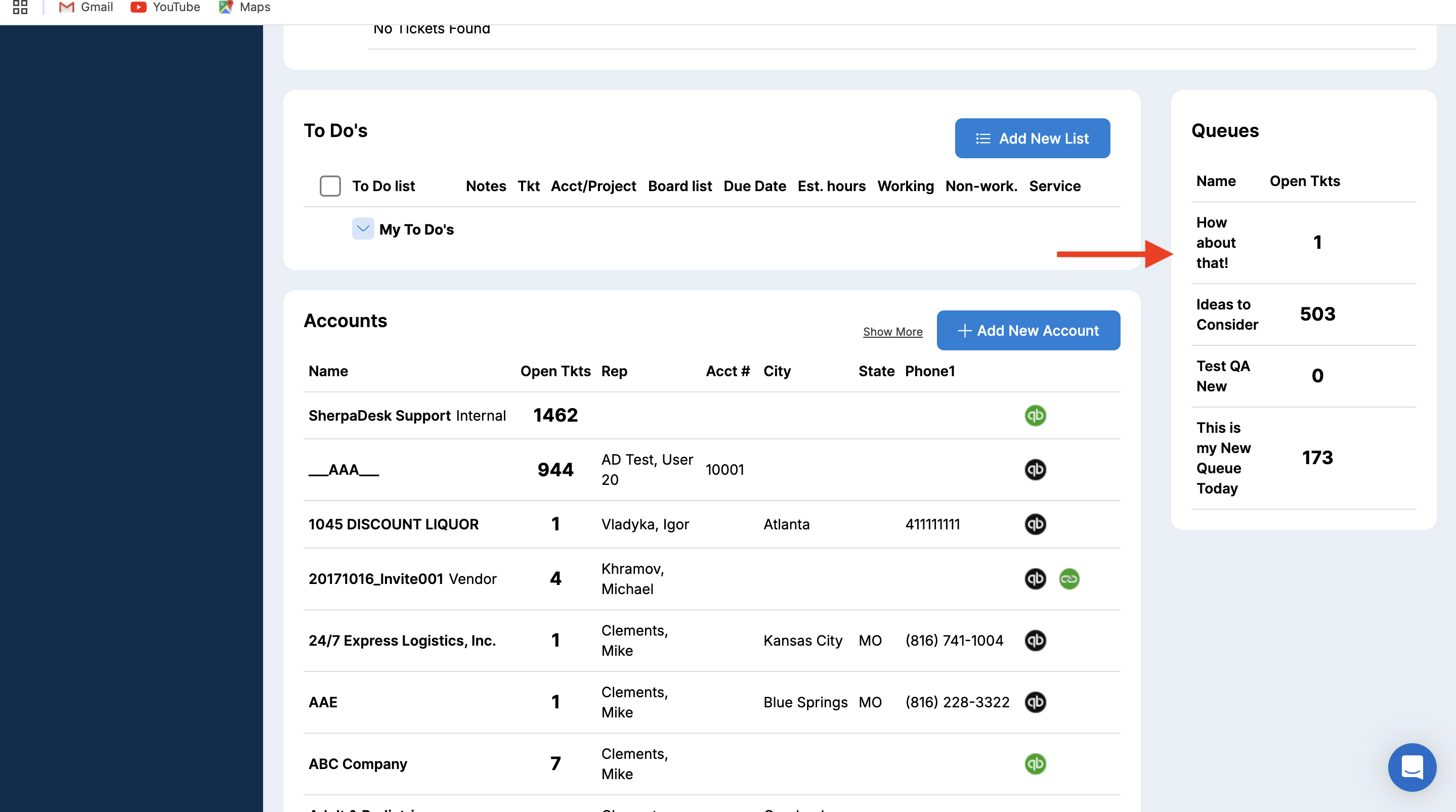The width and height of the screenshot is (1456, 812).
Task: Click QuickBooks icon for 24/7 Express Logistics
Action: point(1035,640)
